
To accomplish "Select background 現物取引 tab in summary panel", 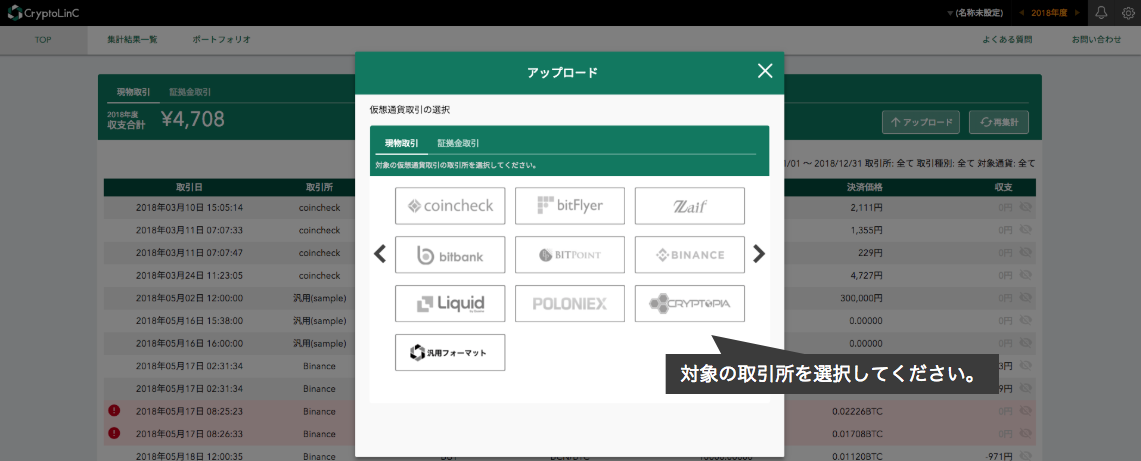I will (133, 92).
